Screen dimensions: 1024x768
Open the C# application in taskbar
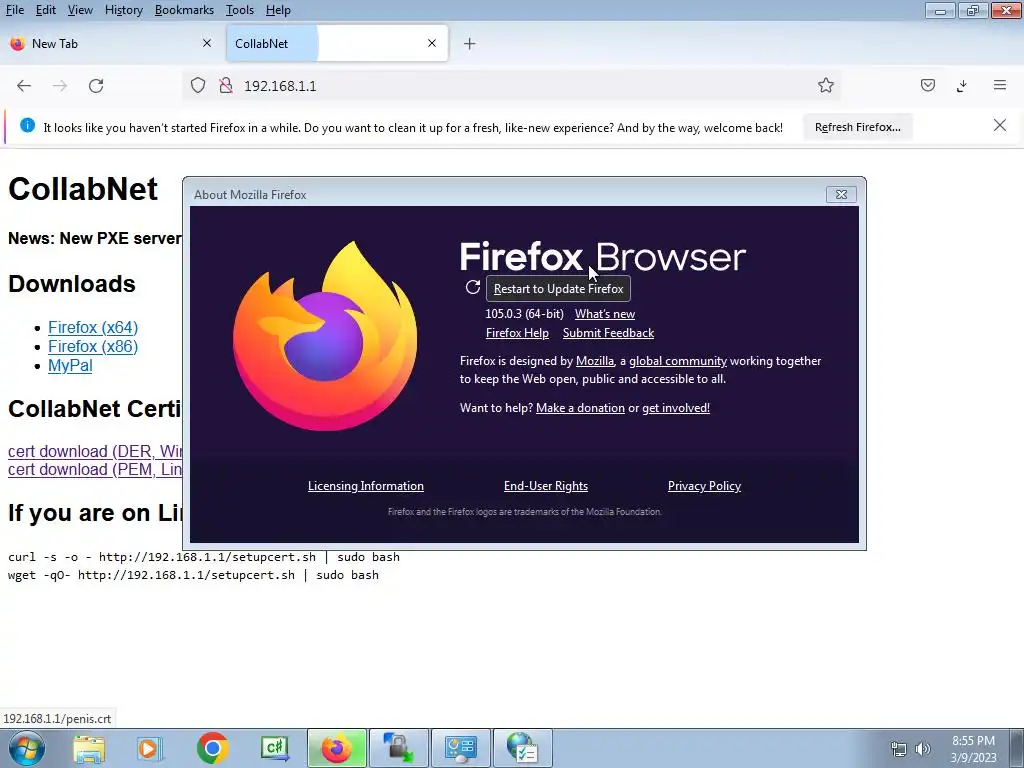point(274,748)
